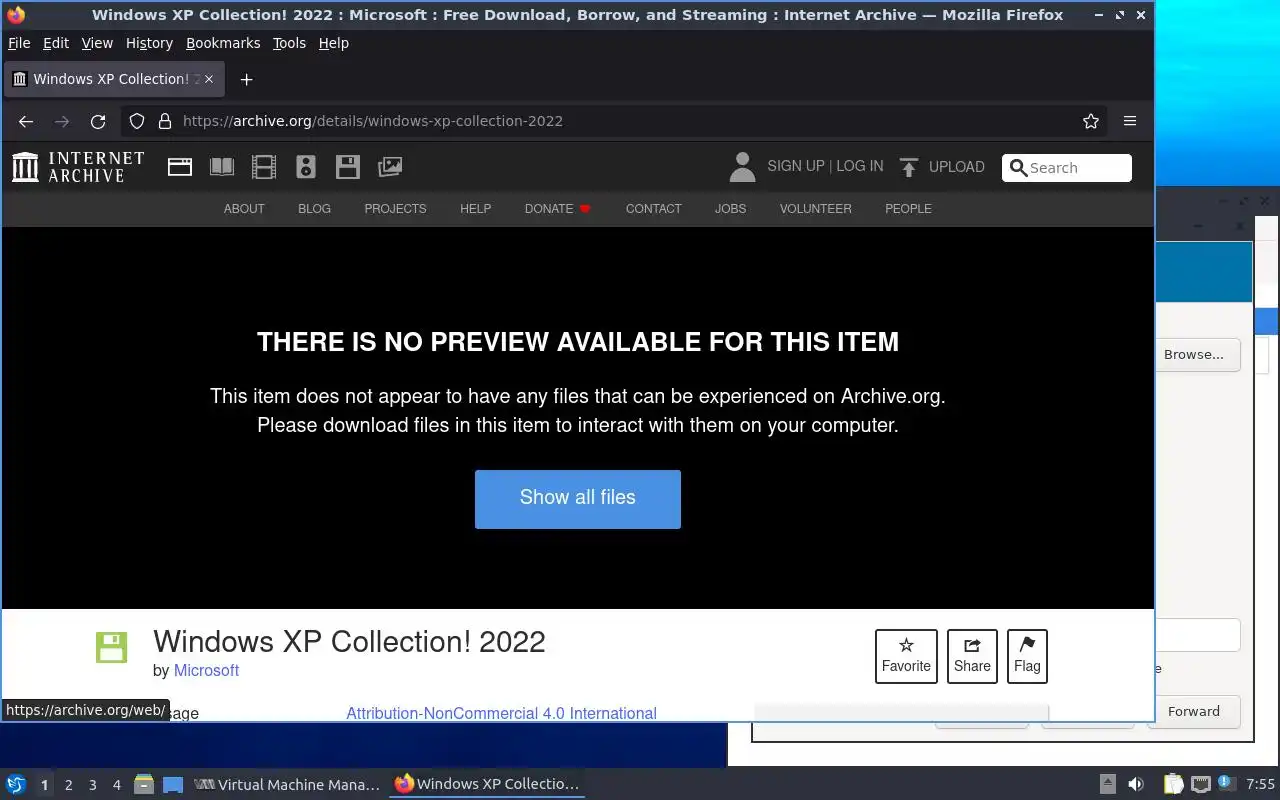Click the notification tray icon with exclamation badge
Screen dimensions: 1280x800
1227,783
